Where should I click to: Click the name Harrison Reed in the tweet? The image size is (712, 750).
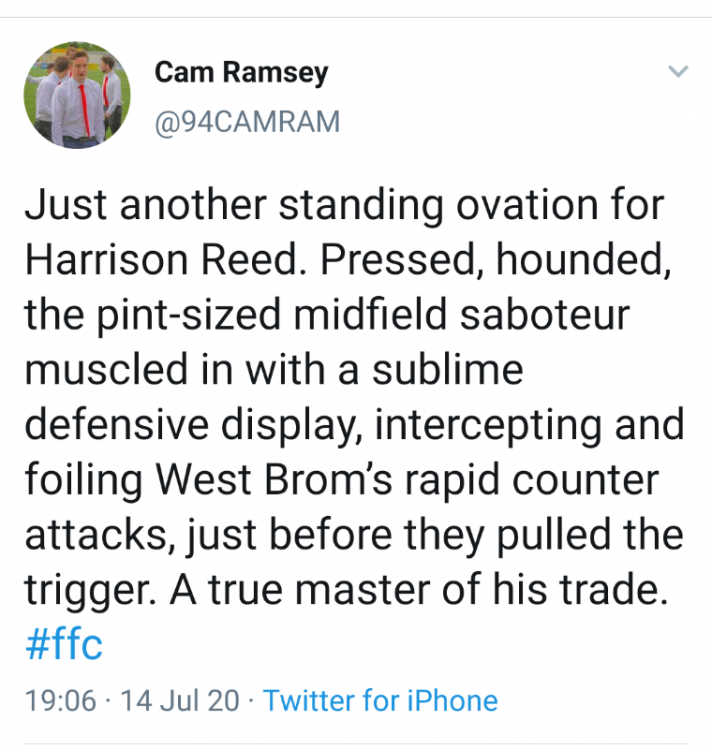pyautogui.click(x=160, y=262)
